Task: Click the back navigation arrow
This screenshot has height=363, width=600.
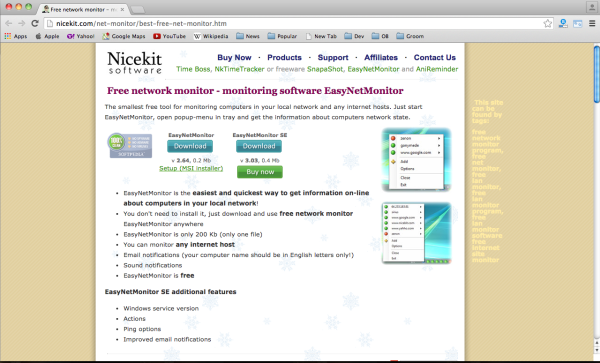Action: point(8,23)
